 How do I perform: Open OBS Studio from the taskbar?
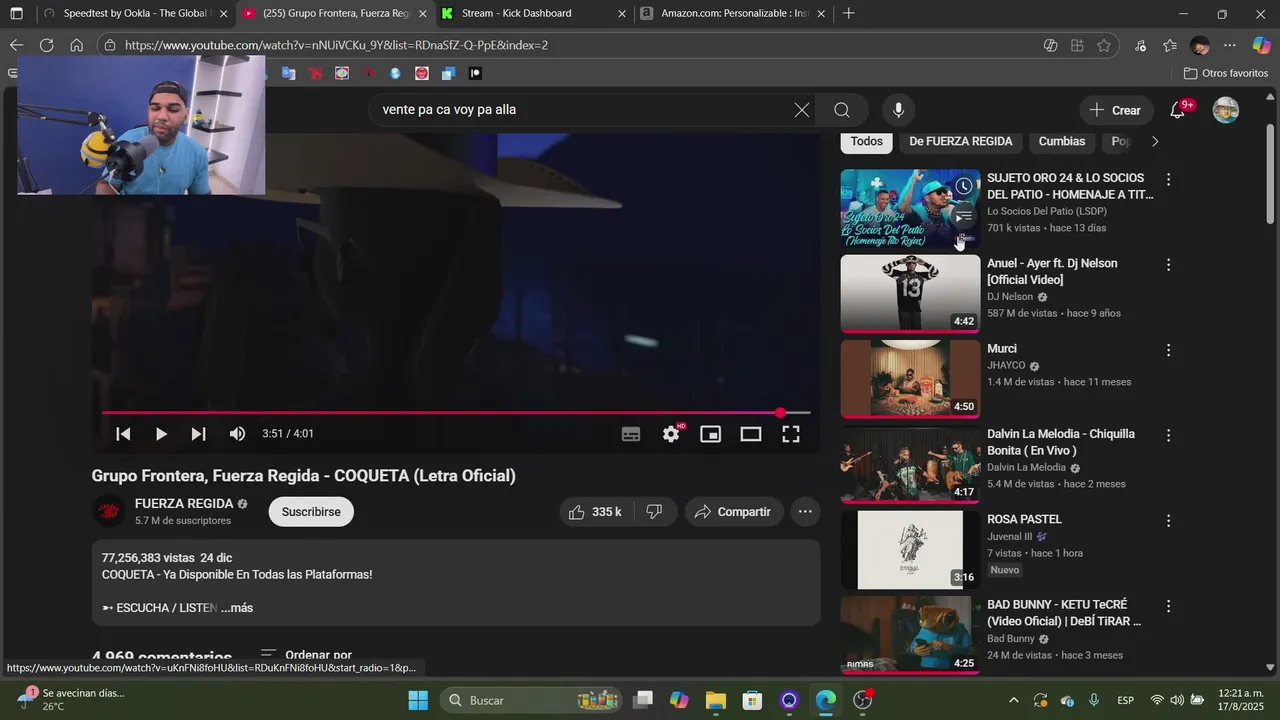pos(863,700)
